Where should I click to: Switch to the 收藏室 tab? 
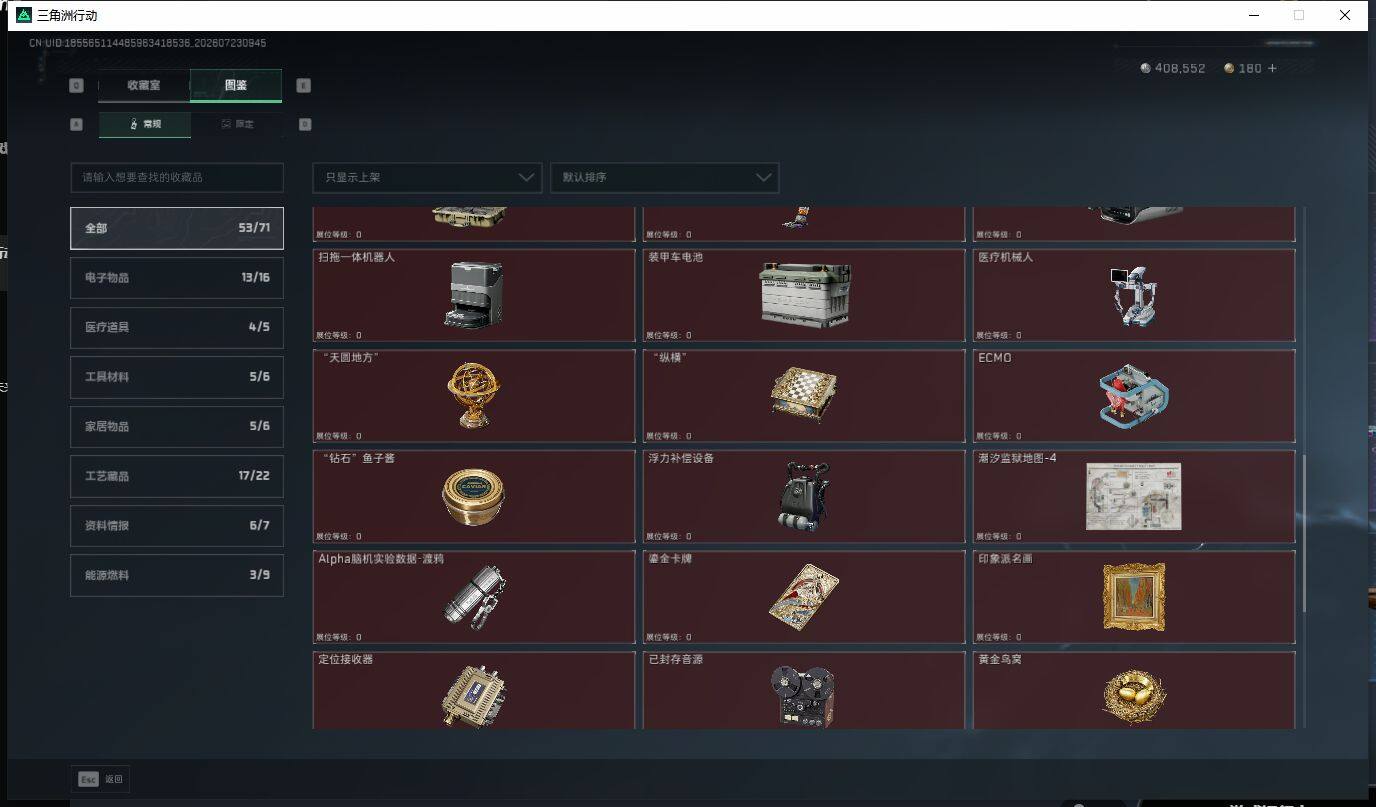(x=144, y=85)
